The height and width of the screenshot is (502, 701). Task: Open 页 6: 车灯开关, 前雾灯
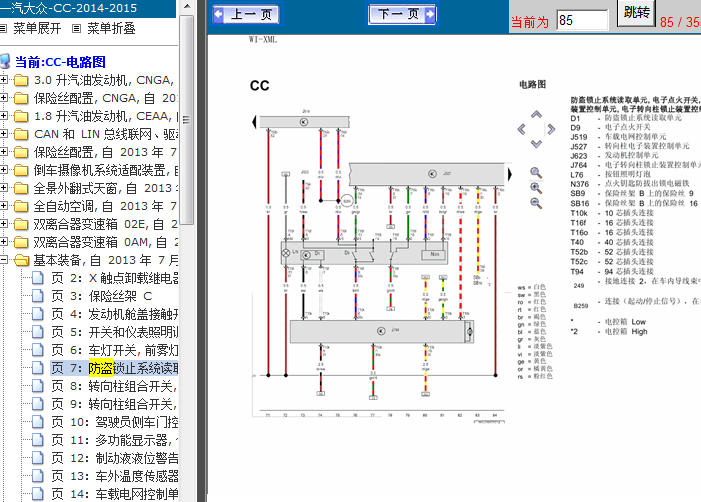pyautogui.click(x=114, y=350)
